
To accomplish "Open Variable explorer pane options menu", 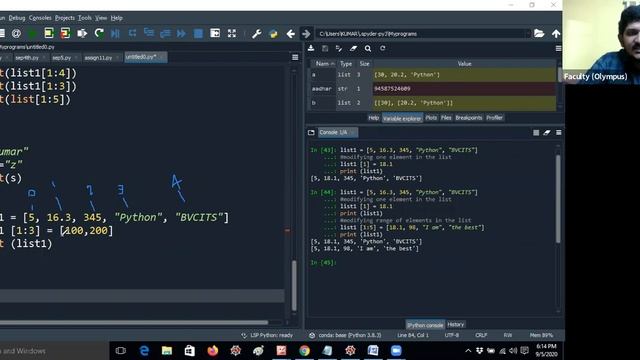I will click(x=558, y=49).
